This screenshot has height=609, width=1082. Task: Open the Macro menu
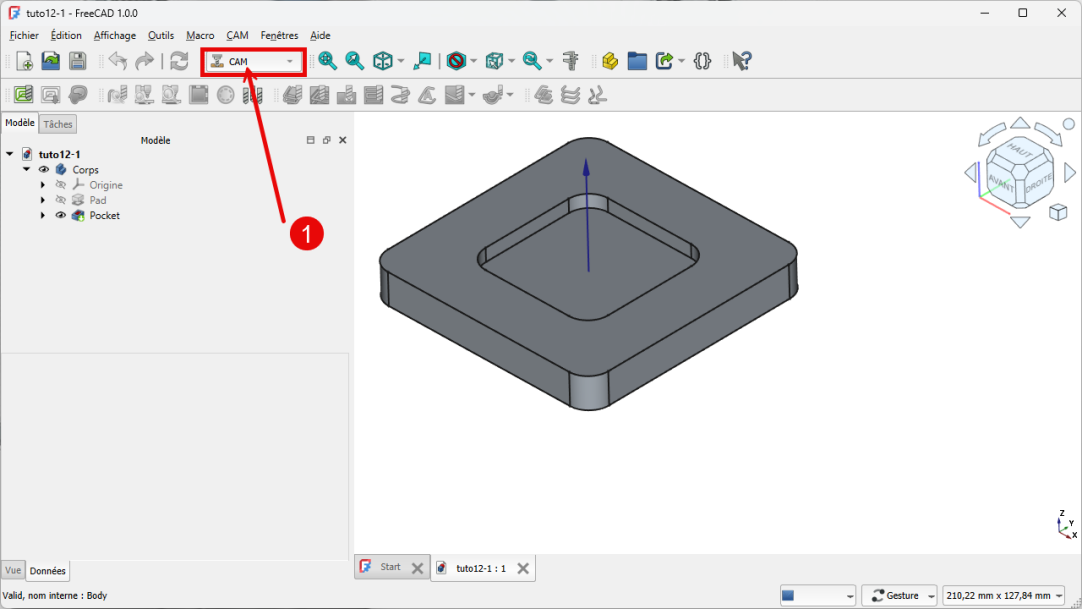pyautogui.click(x=200, y=35)
